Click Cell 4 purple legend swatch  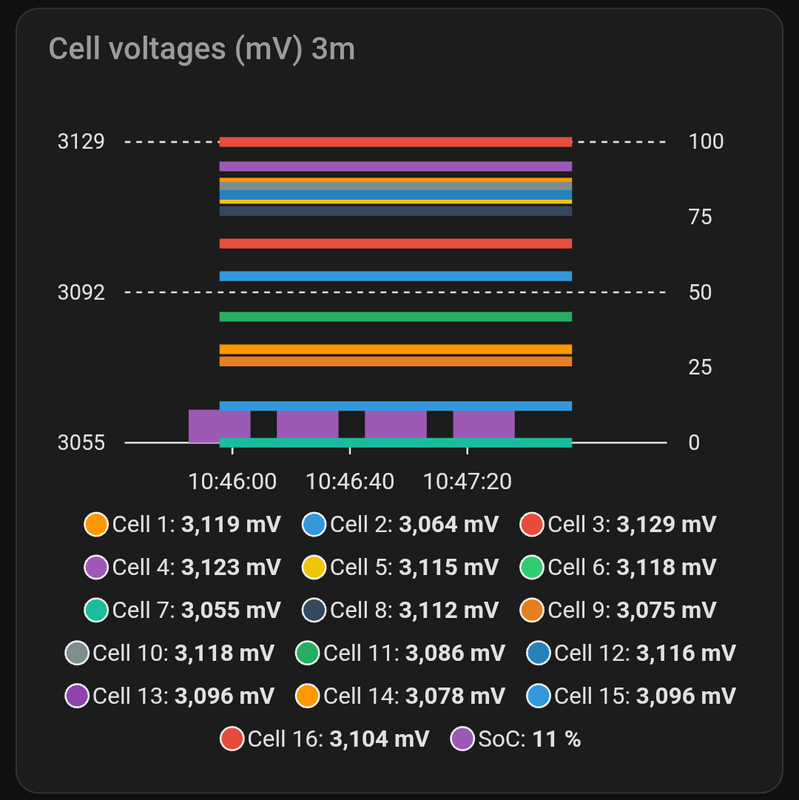point(96,567)
